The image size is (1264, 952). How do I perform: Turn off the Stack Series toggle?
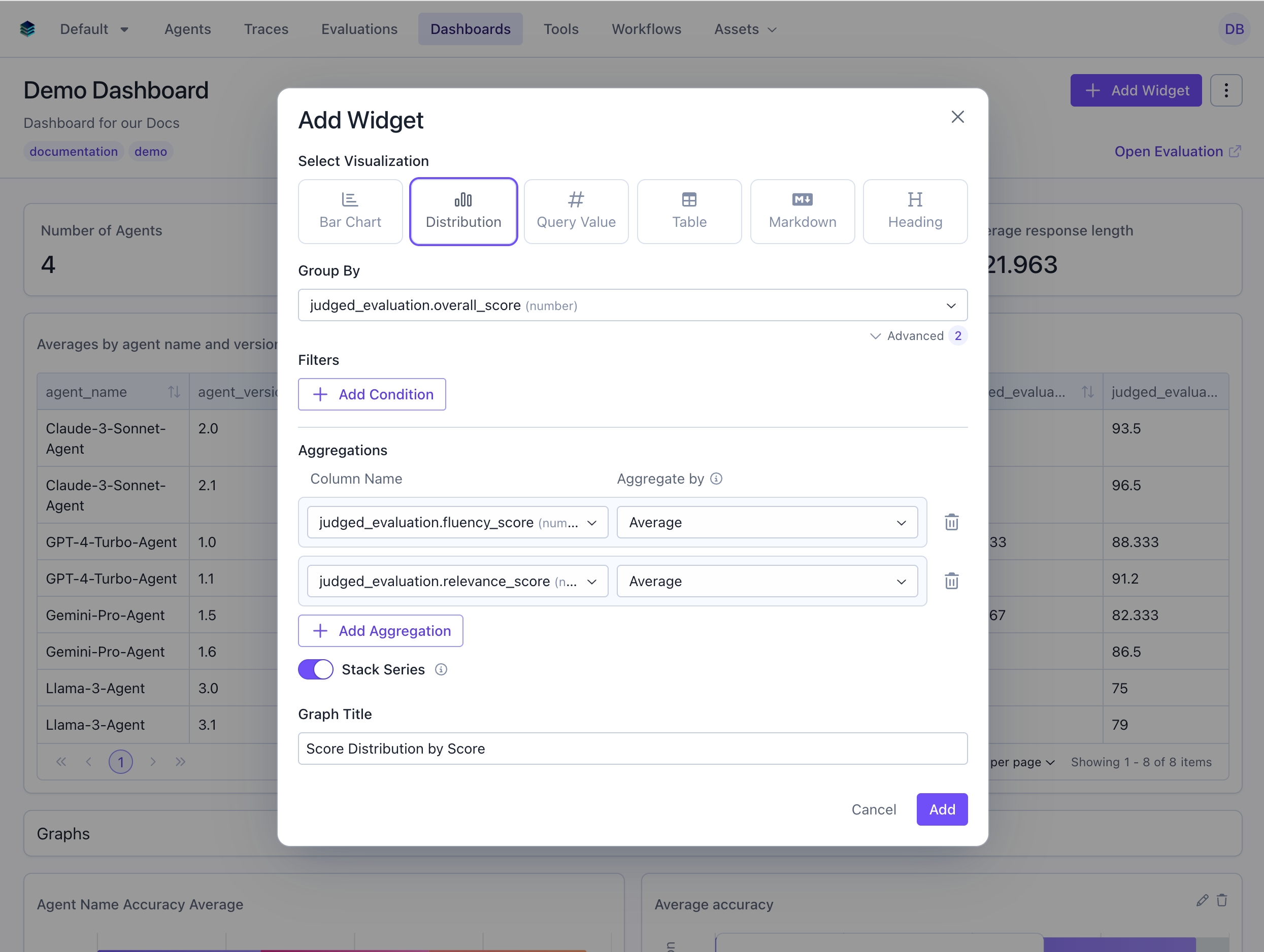(x=315, y=669)
